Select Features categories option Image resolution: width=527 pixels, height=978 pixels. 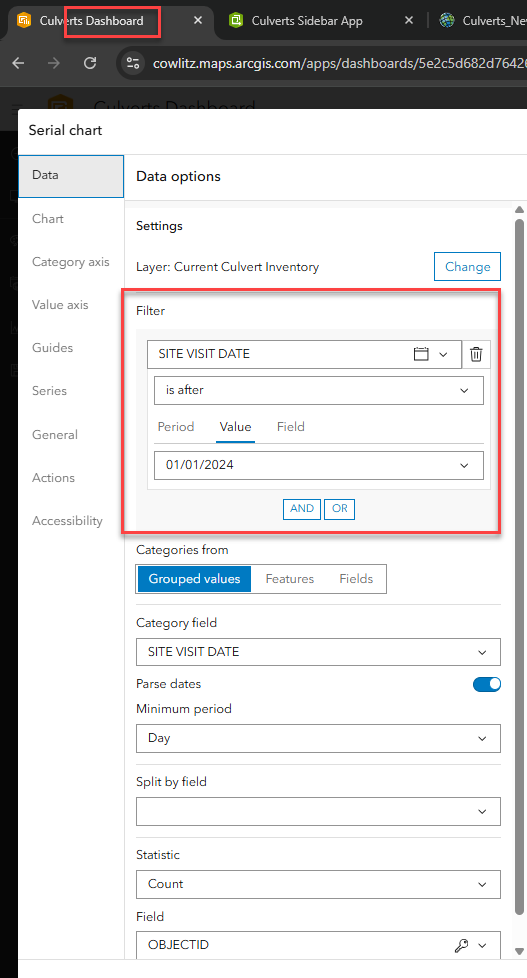(x=289, y=579)
